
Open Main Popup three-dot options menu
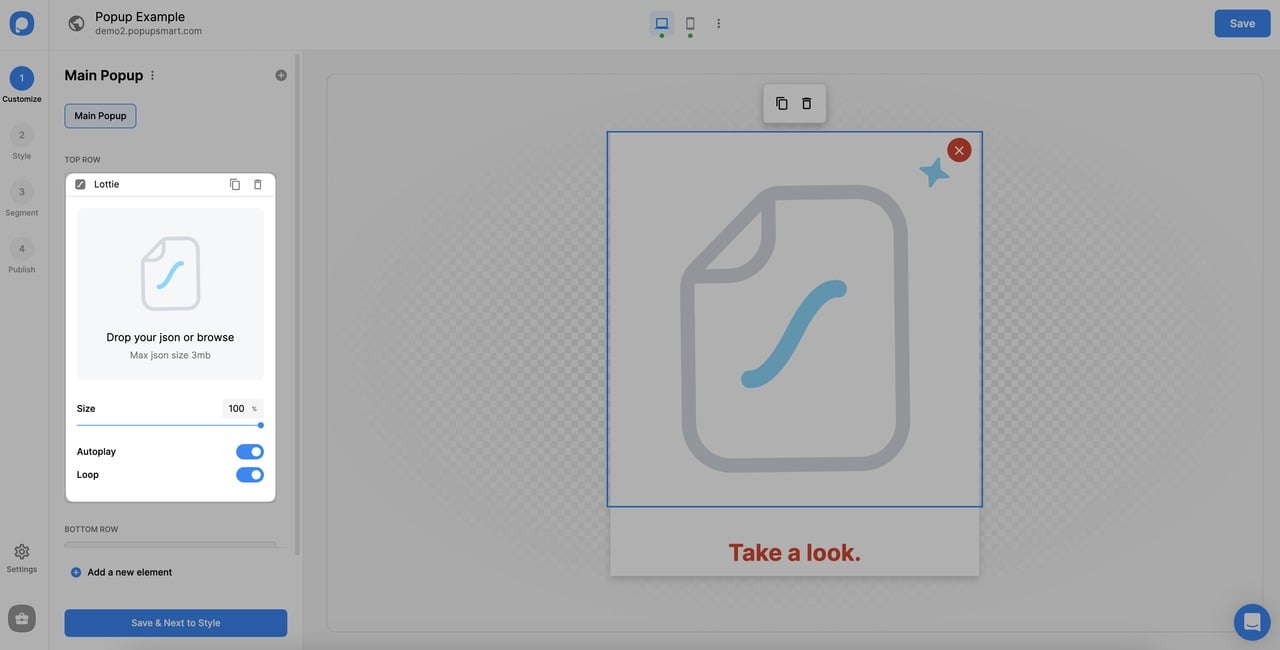152,75
